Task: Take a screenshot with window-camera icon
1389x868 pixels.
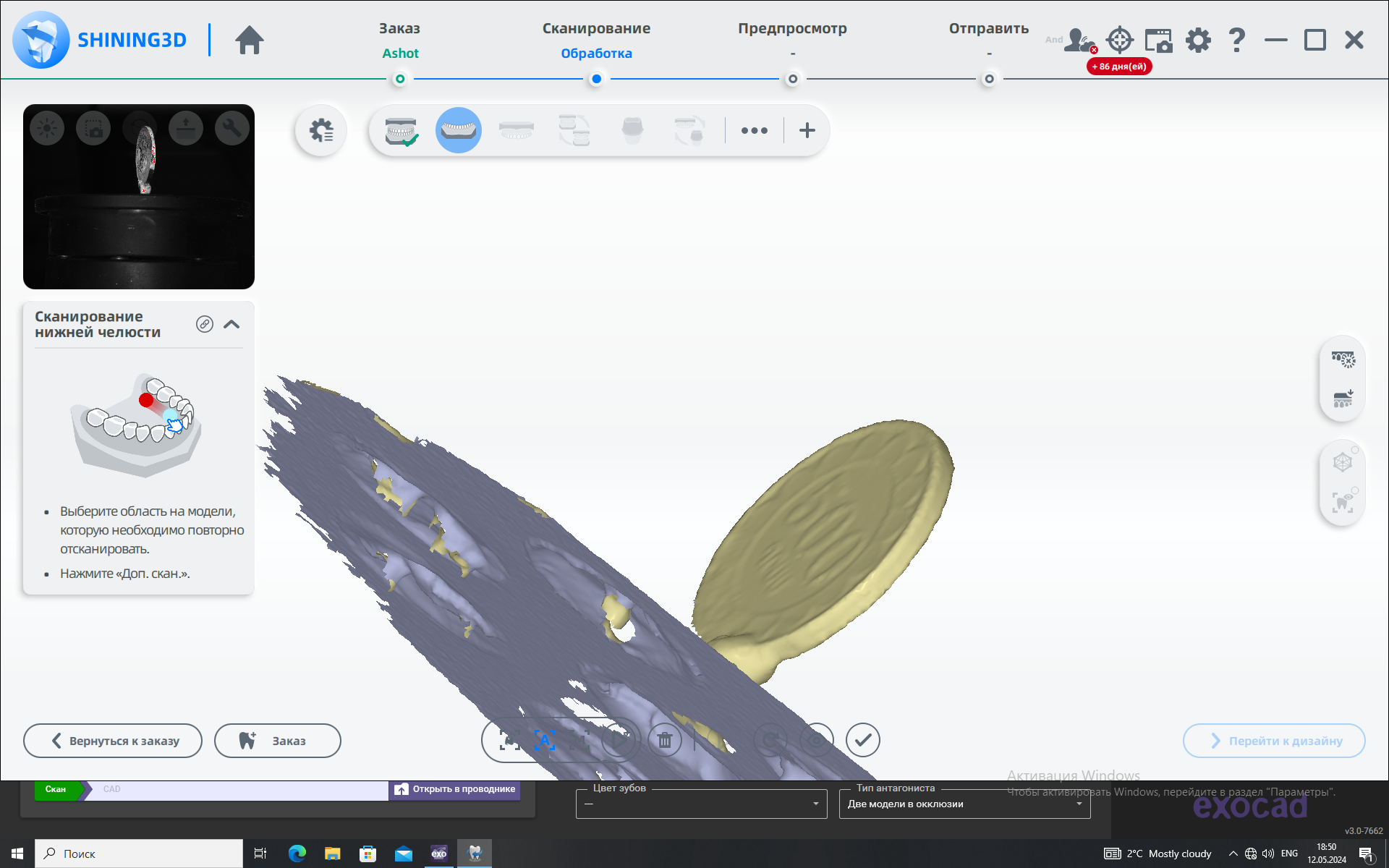Action: point(1159,40)
